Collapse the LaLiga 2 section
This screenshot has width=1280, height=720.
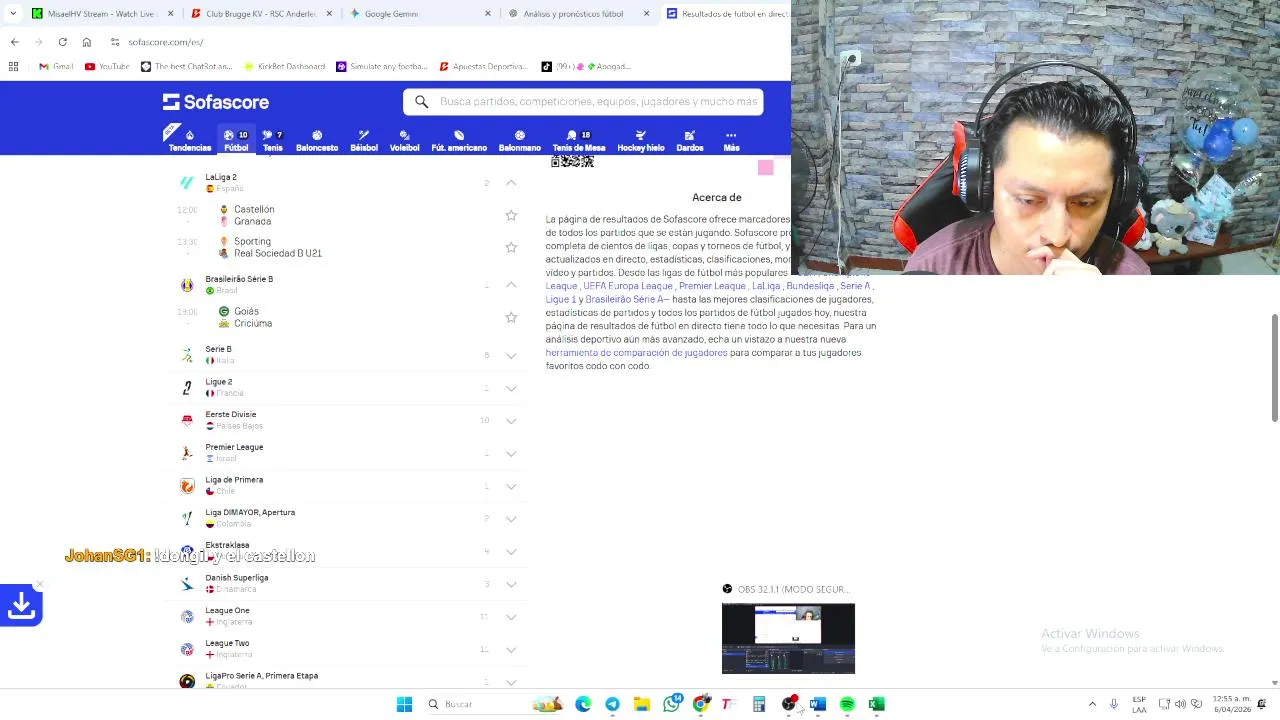(511, 183)
